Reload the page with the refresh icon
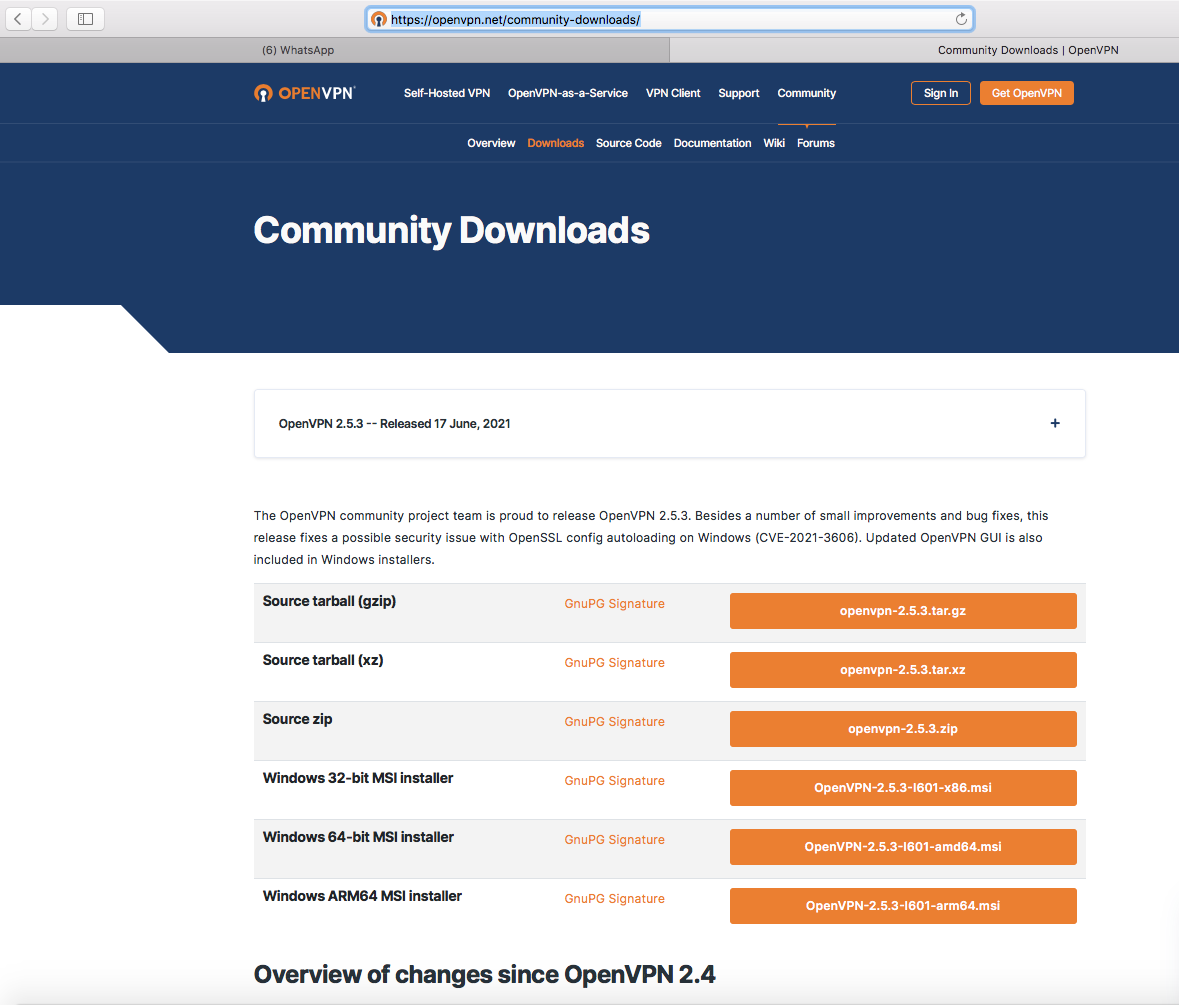 [x=961, y=19]
